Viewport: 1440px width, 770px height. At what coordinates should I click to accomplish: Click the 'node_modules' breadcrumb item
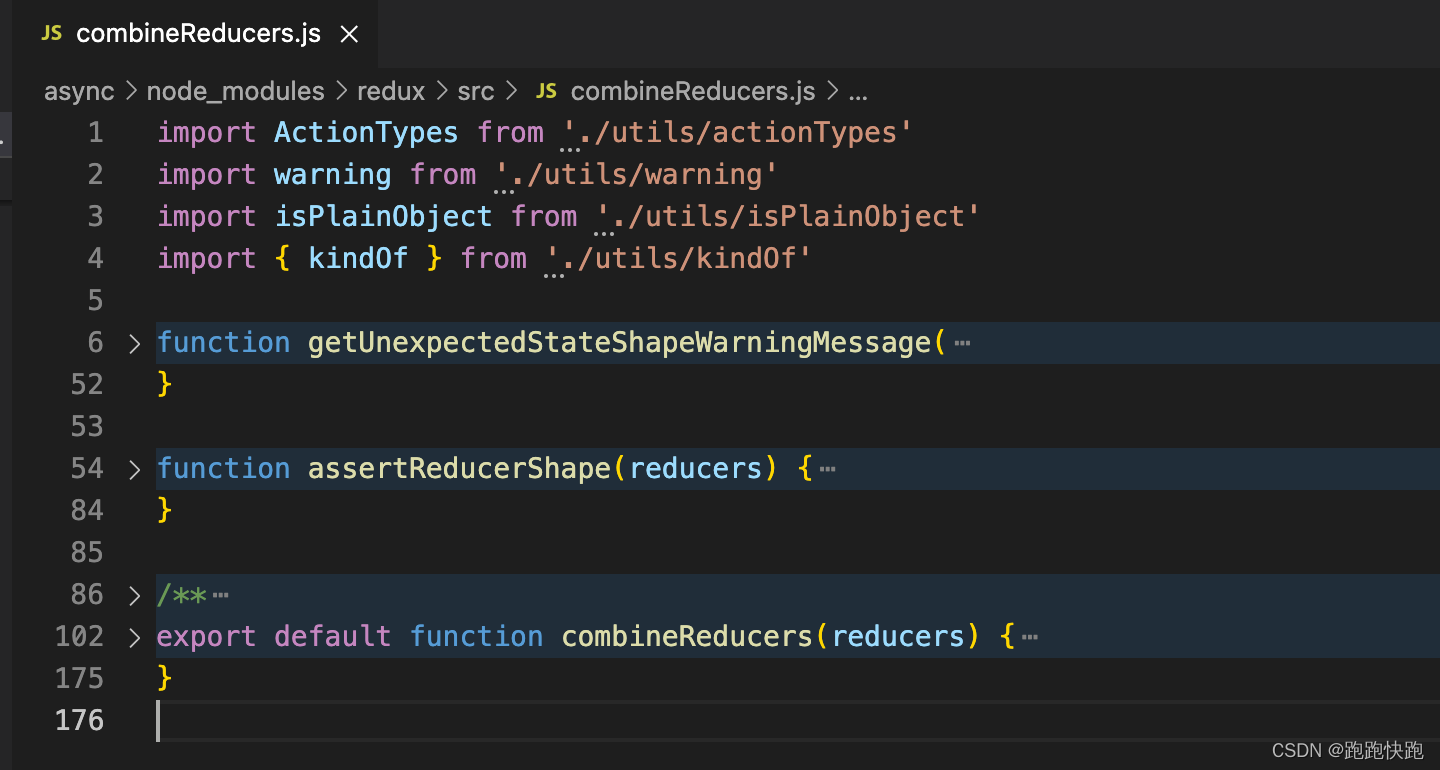tap(235, 90)
